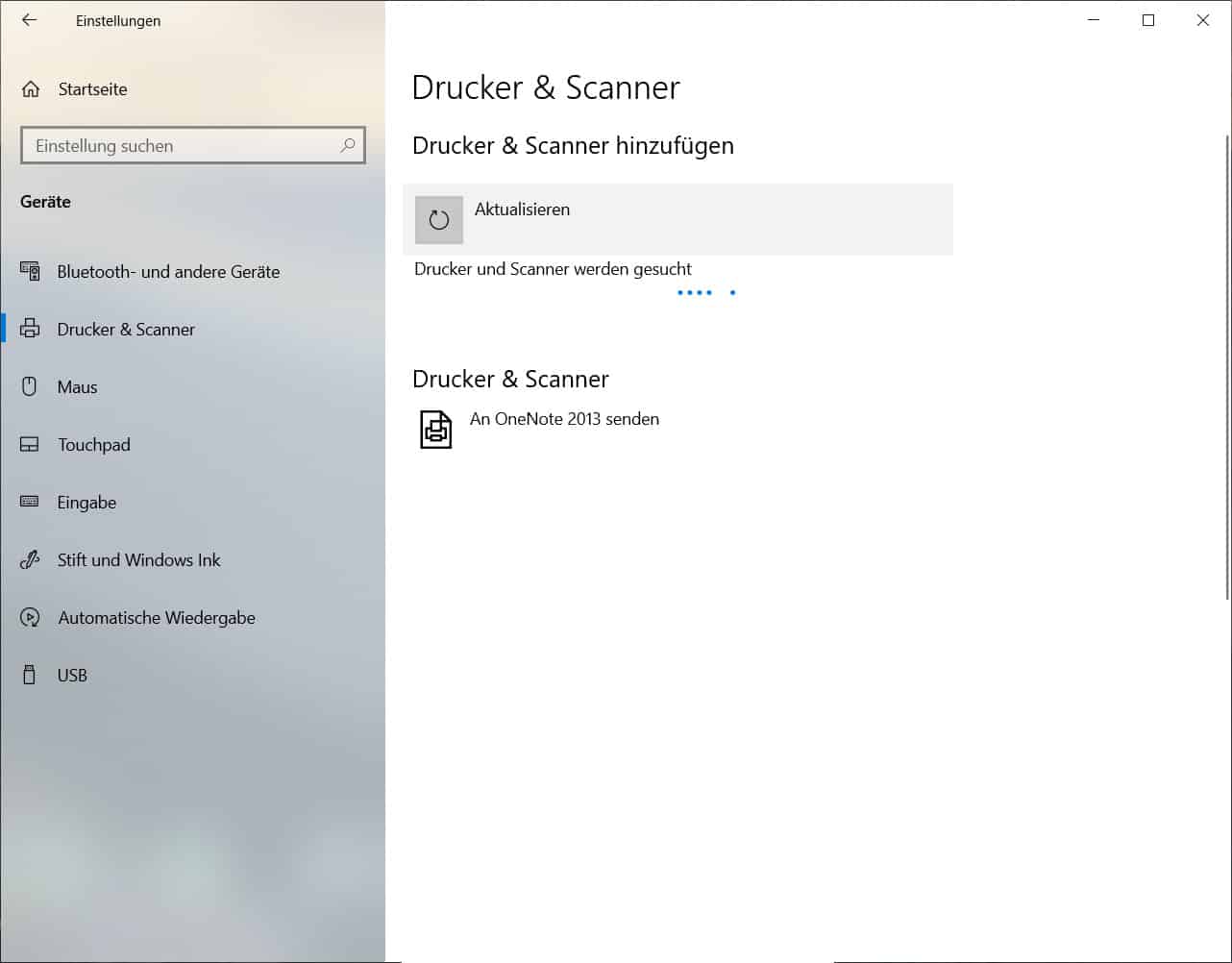Viewport: 1232px width, 963px height.
Task: Open the Maus settings page
Action: [192, 386]
